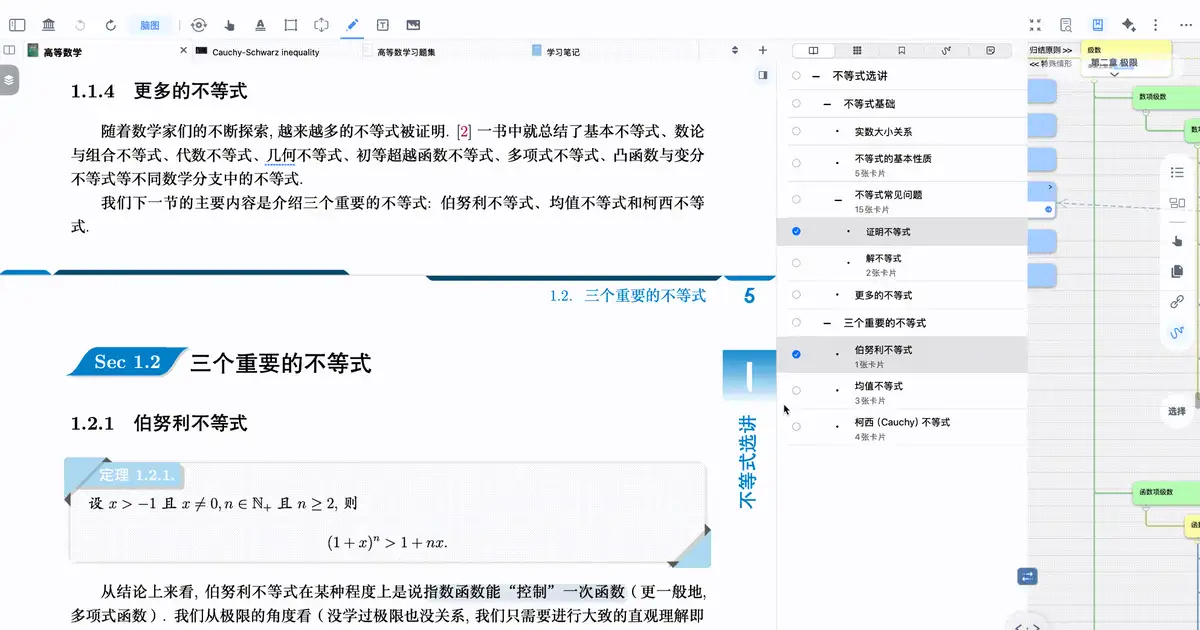
Task: Close the 高等数学 document tab
Action: click(183, 50)
